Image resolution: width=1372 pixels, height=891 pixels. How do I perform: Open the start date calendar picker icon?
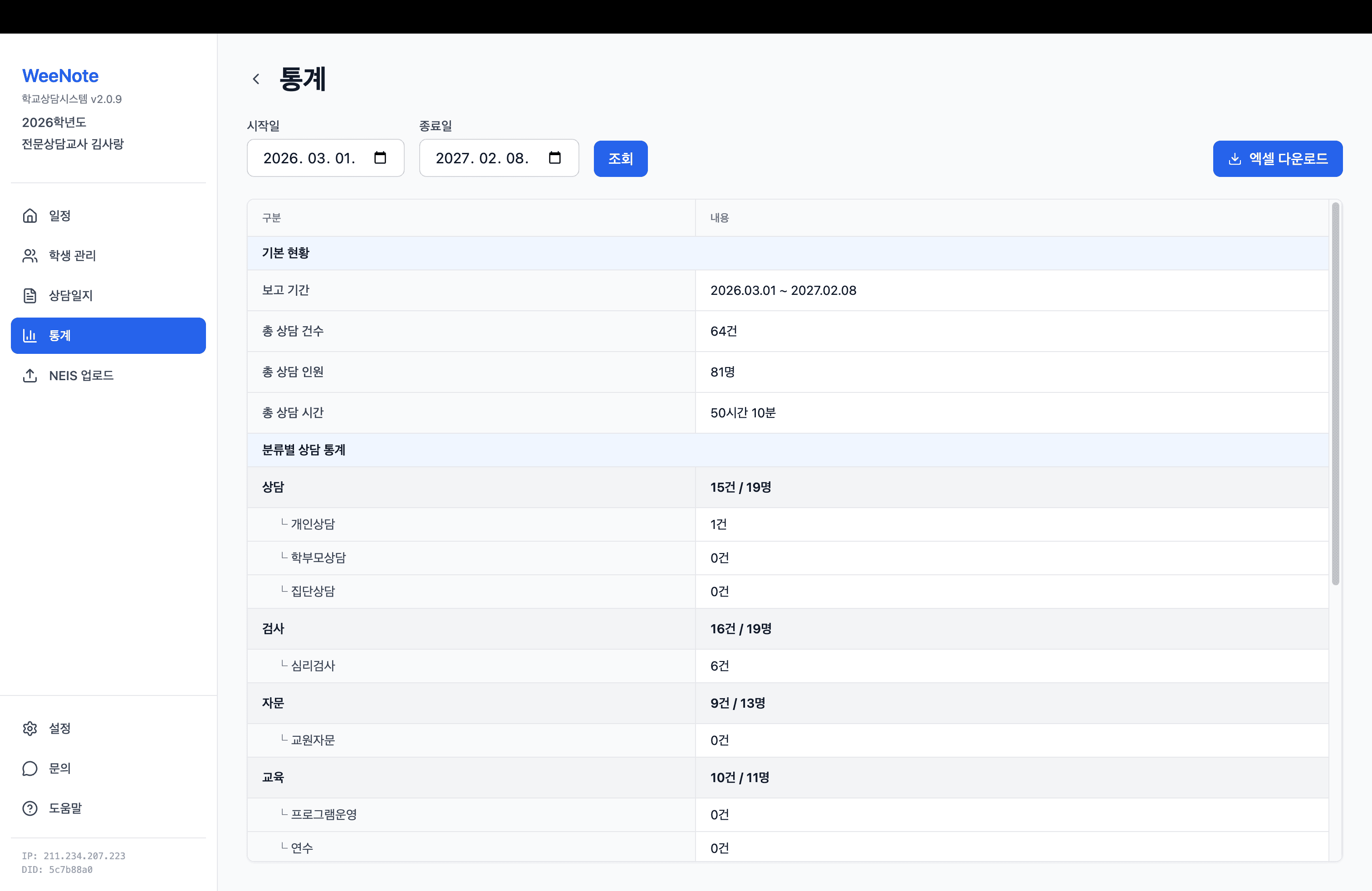point(380,158)
